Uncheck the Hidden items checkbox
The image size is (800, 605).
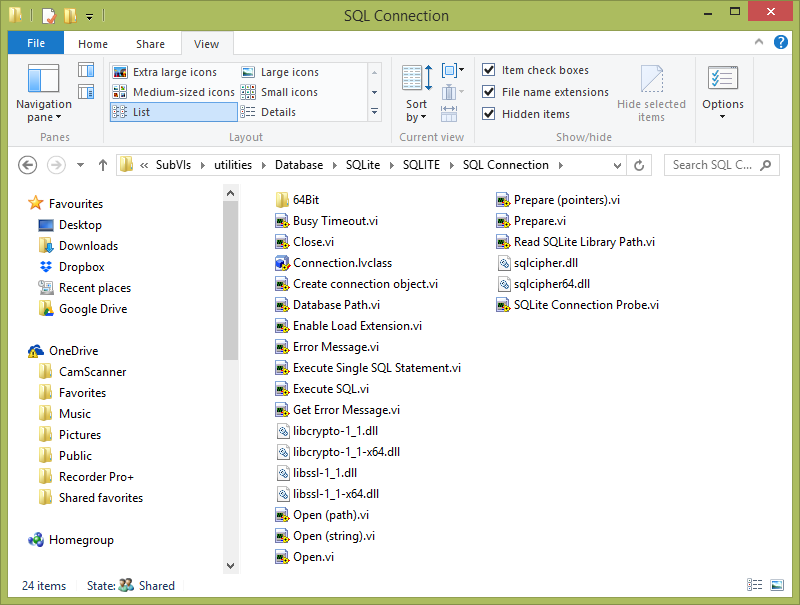point(489,114)
